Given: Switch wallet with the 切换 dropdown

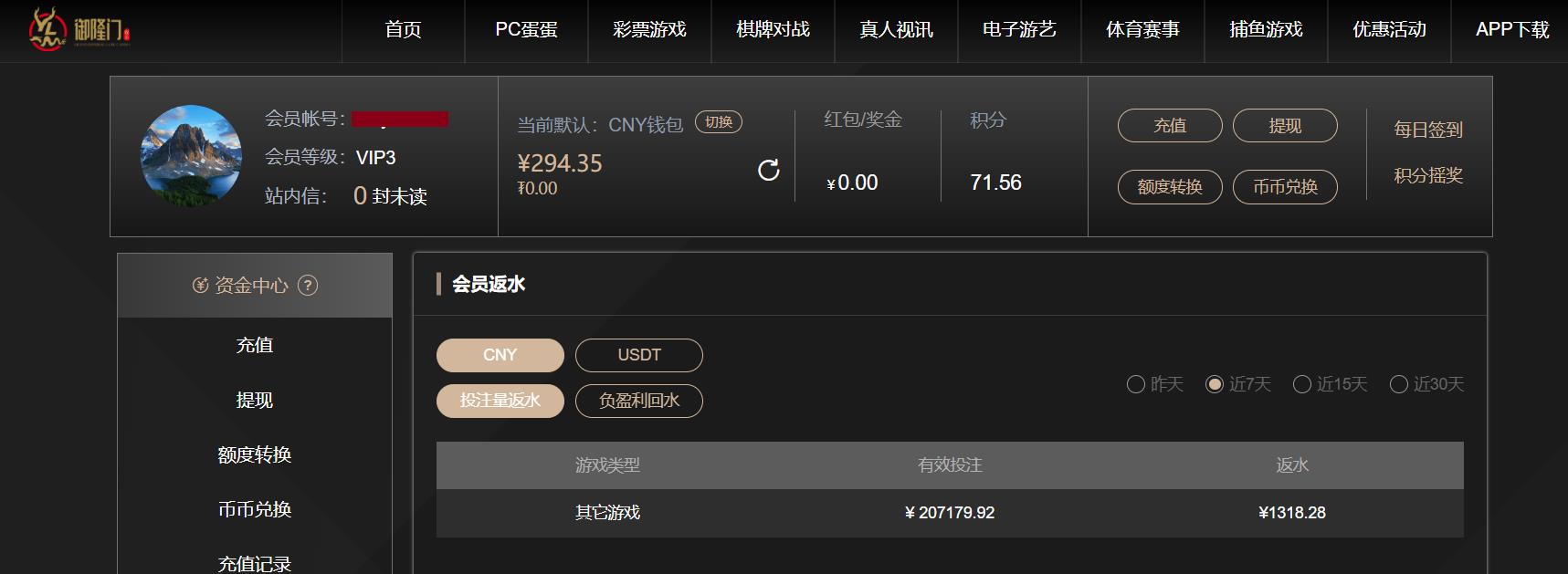Looking at the screenshot, I should coord(719,120).
